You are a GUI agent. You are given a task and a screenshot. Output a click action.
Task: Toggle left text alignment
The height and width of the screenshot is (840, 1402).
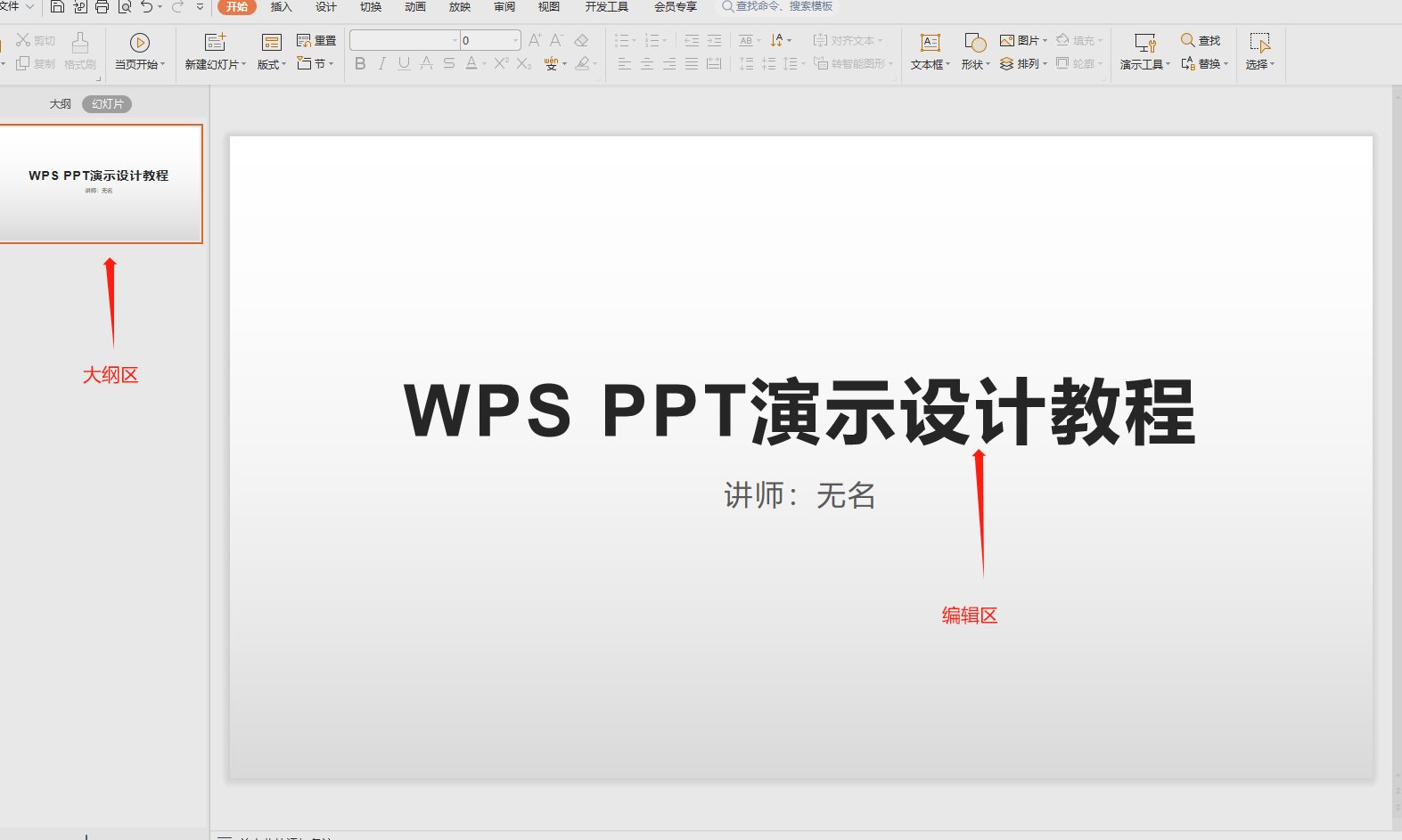tap(625, 63)
